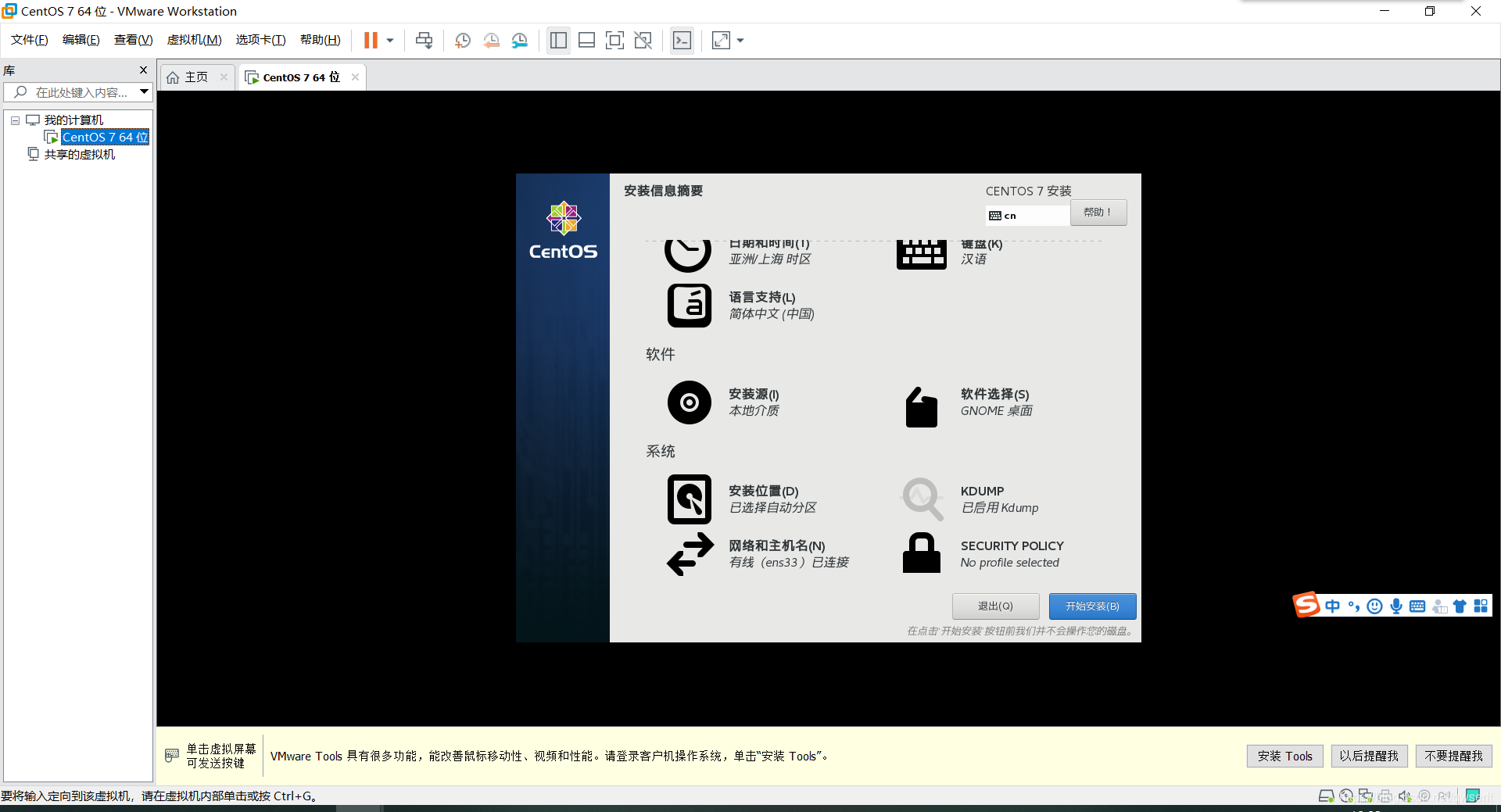Click the Sogou input method S logo
This screenshot has width=1501, height=812.
[x=1306, y=605]
